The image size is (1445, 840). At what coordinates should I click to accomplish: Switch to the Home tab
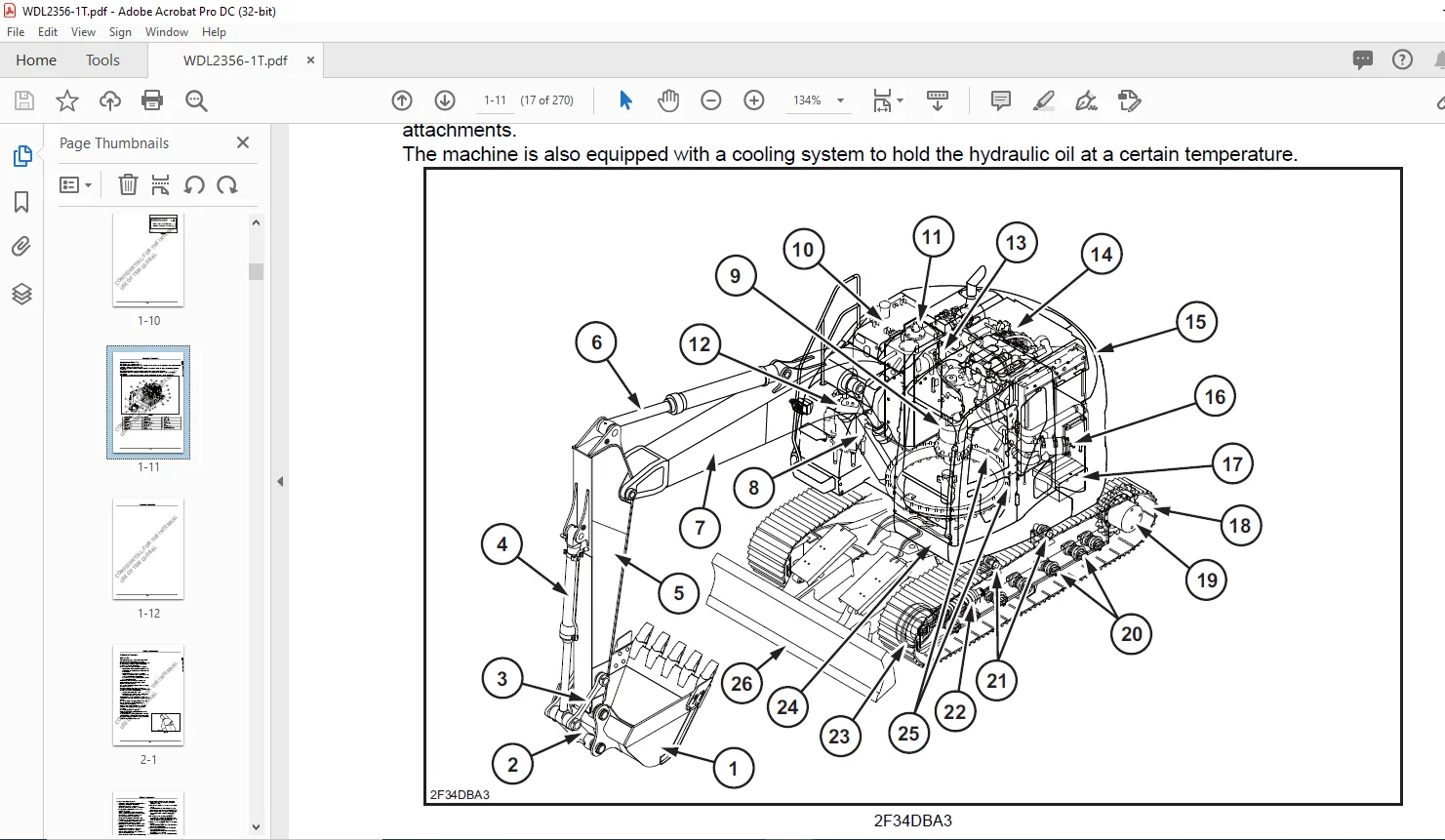coord(36,60)
